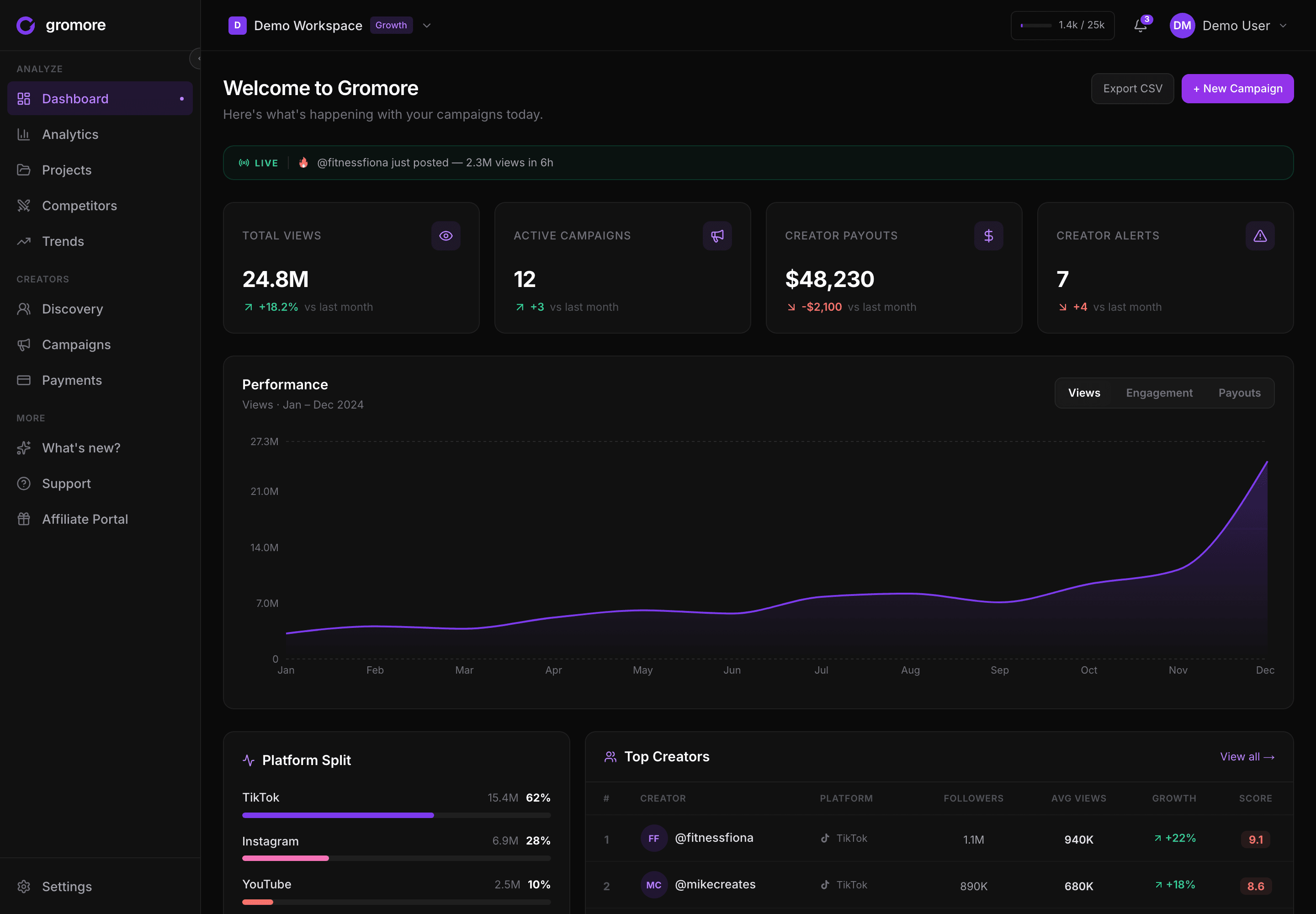The width and height of the screenshot is (1316, 914).
Task: Open Dashboard grid icon in sidebar
Action: [x=23, y=99]
